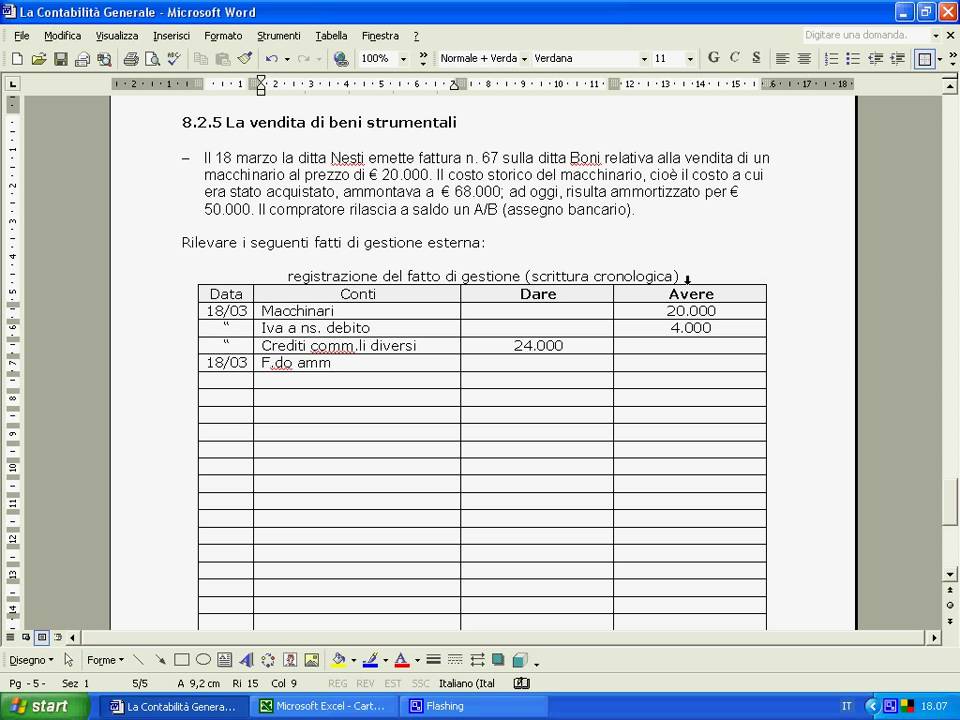Switch to the Flashing taskbar window
Viewport: 960px width, 720px height.
[x=474, y=706]
